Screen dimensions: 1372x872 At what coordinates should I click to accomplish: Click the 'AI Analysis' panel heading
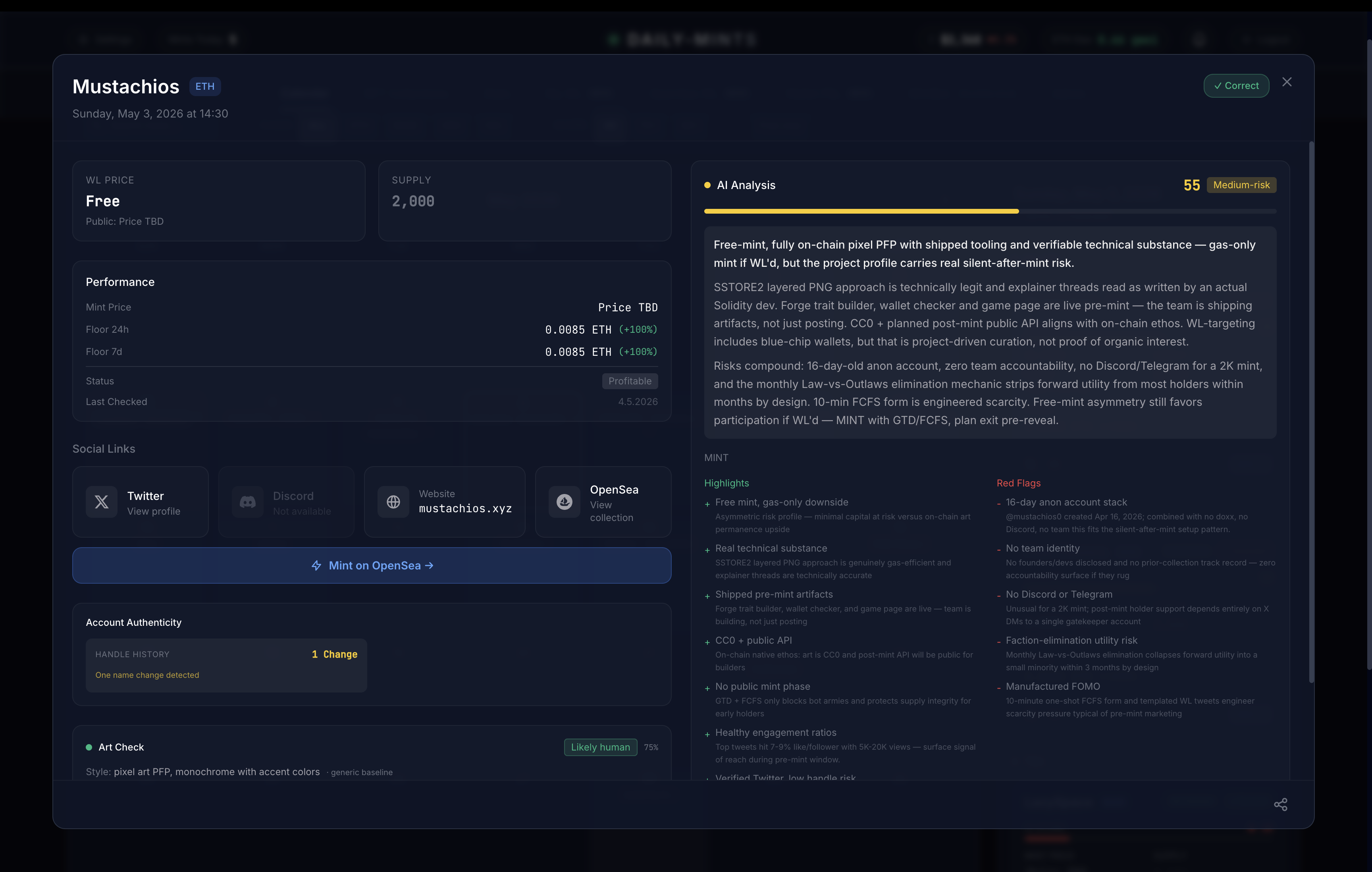point(746,185)
